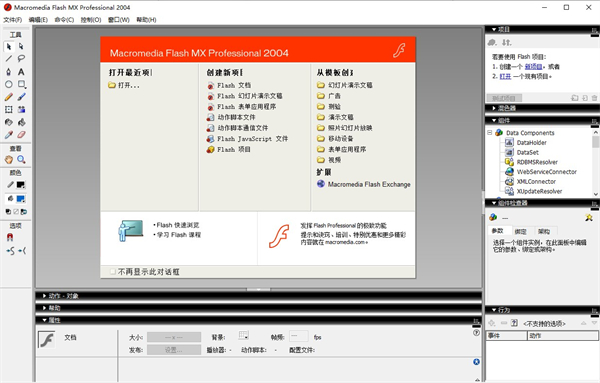Screen dimensions: 600x383
Task: Select the Fill Transform tool
Action: 21,109
